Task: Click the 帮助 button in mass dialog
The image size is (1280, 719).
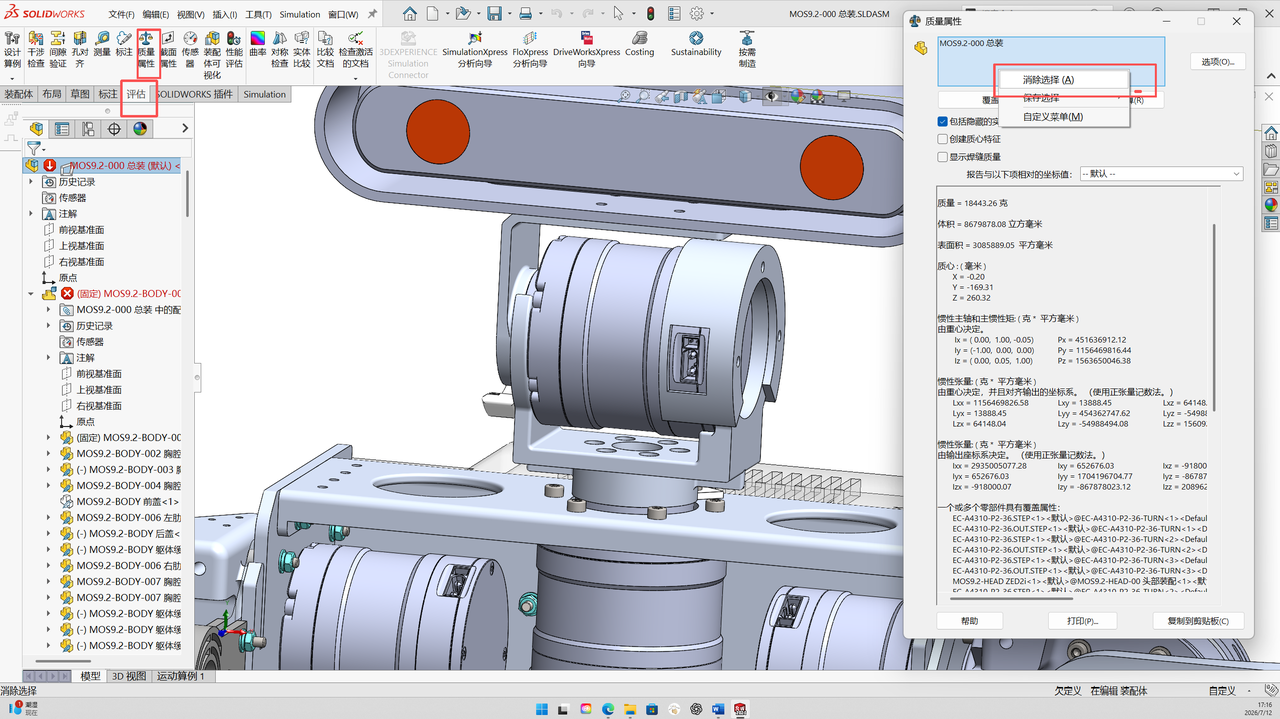Action: click(969, 621)
